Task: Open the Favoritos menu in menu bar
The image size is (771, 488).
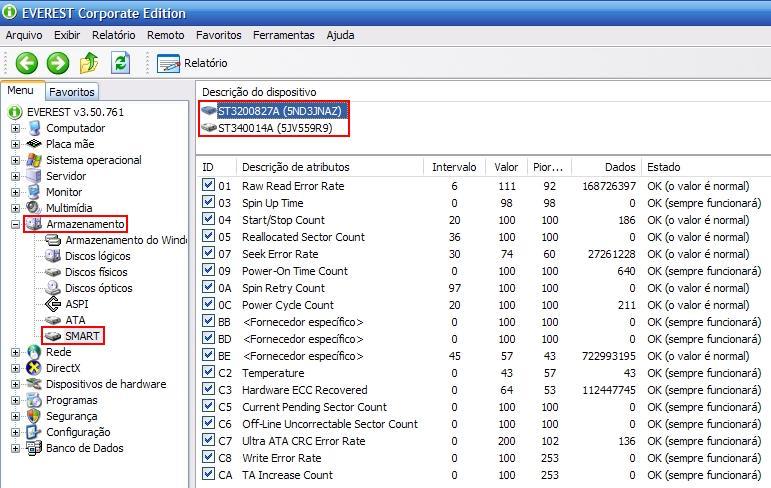Action: pos(219,35)
